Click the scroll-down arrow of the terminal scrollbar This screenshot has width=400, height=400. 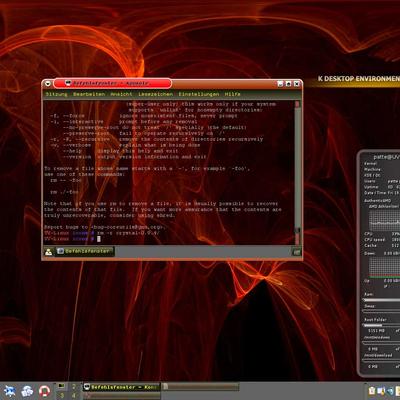coord(297,241)
